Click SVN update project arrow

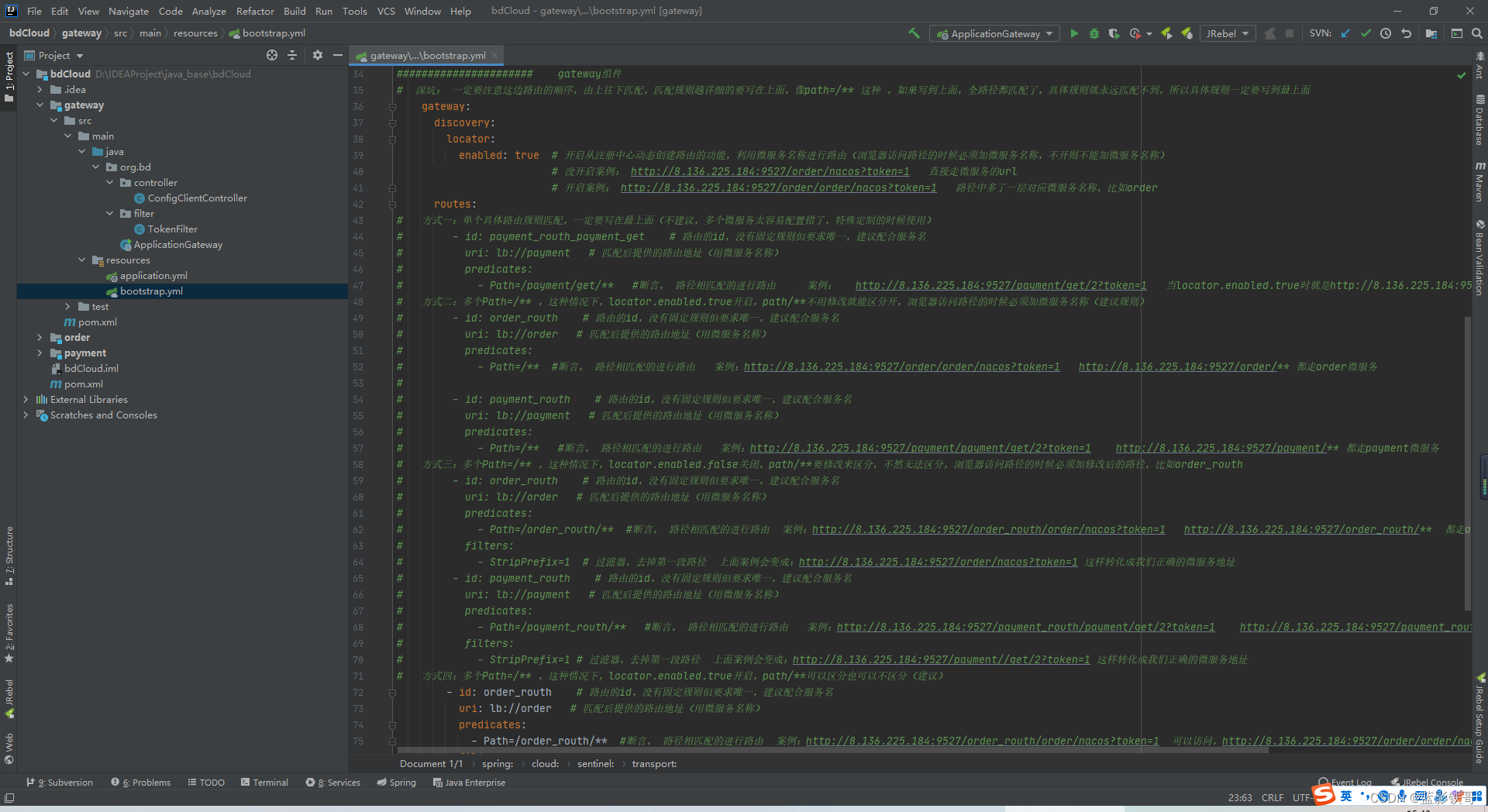click(1345, 33)
